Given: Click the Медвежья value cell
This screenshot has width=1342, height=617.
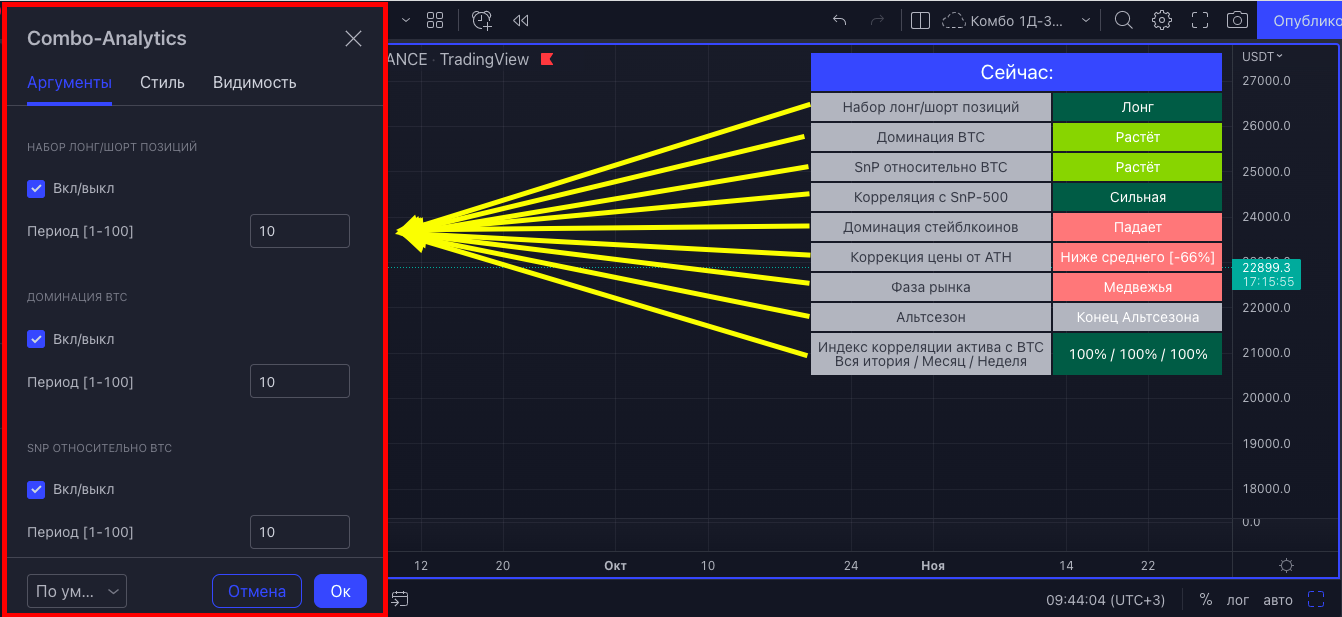Looking at the screenshot, I should 1137,287.
